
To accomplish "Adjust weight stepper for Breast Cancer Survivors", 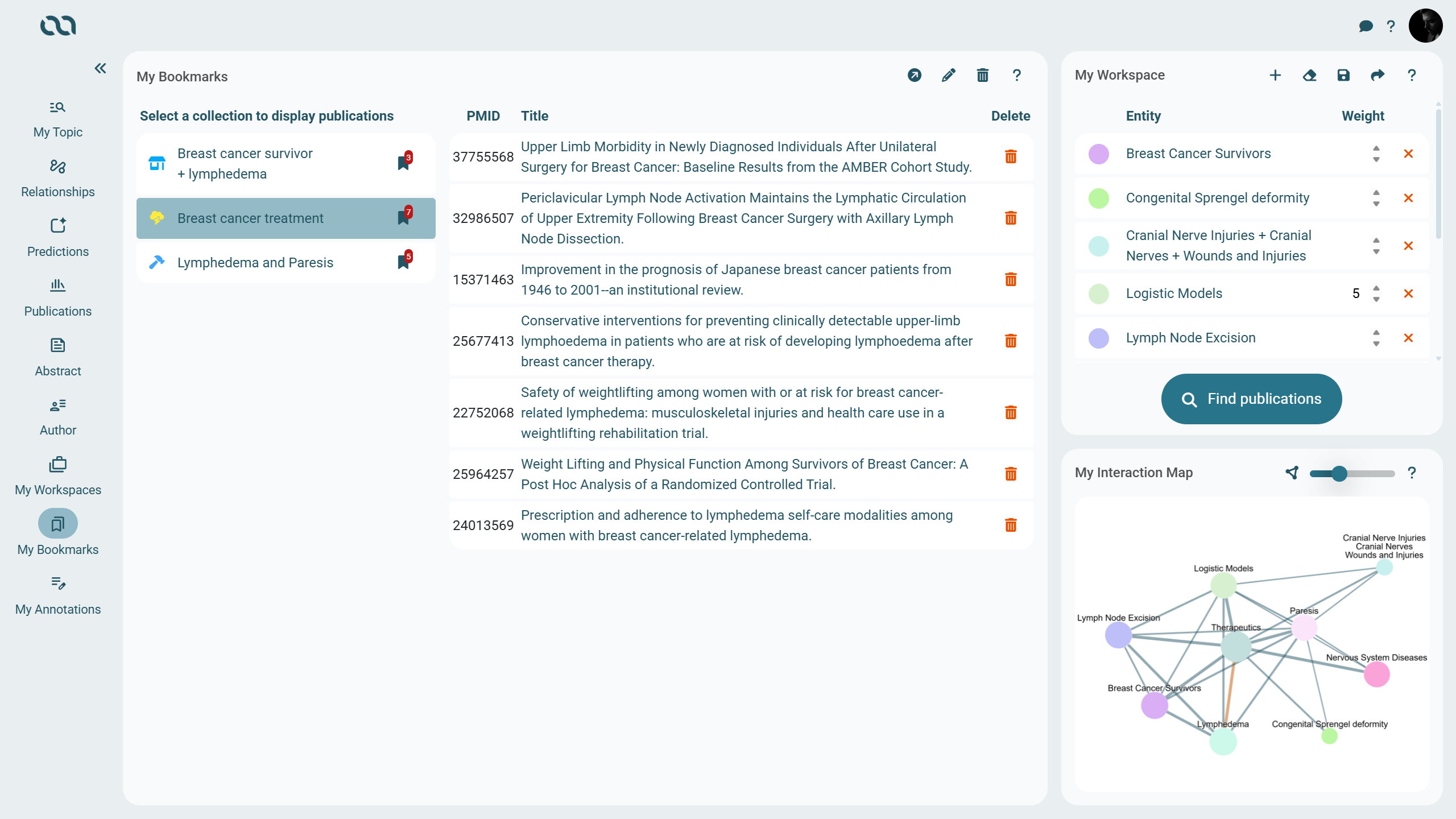I will 1376,154.
